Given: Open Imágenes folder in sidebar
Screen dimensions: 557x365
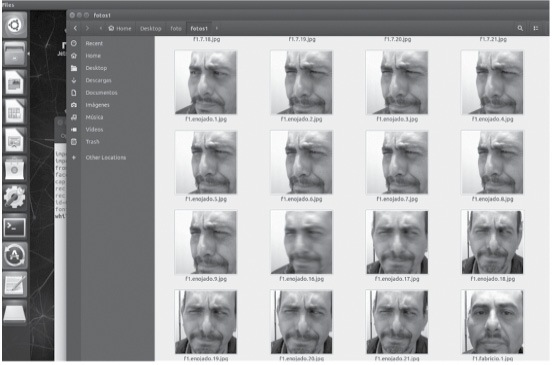Looking at the screenshot, I should click(97, 105).
